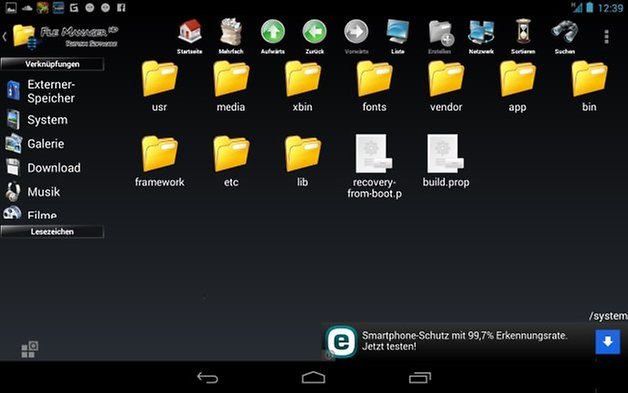Switch to Liste view
This screenshot has width=628, height=393.
(x=398, y=36)
